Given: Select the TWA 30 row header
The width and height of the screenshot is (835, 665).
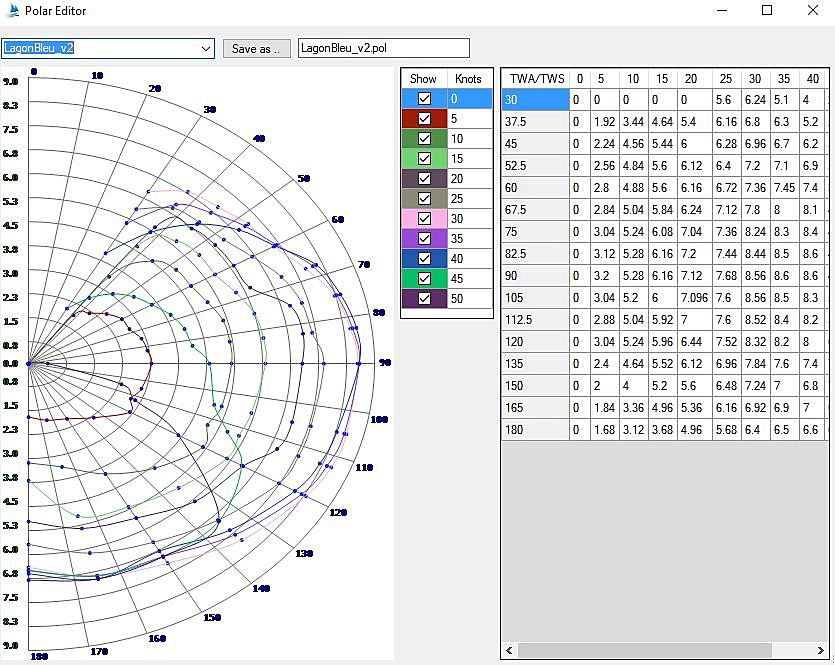Looking at the screenshot, I should (x=536, y=100).
